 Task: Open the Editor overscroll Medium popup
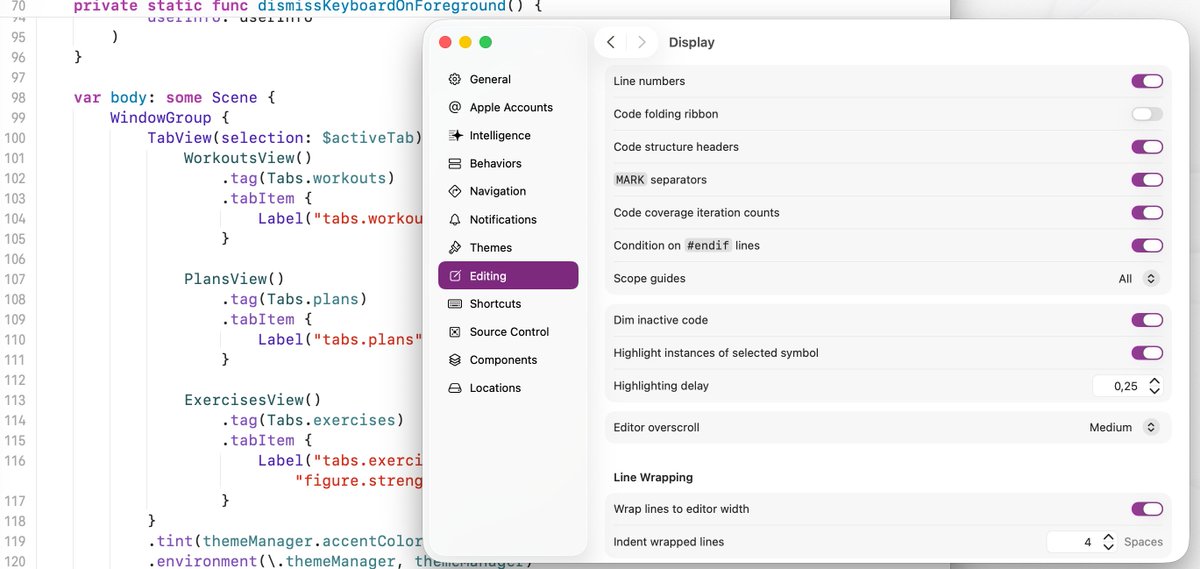click(x=1123, y=427)
